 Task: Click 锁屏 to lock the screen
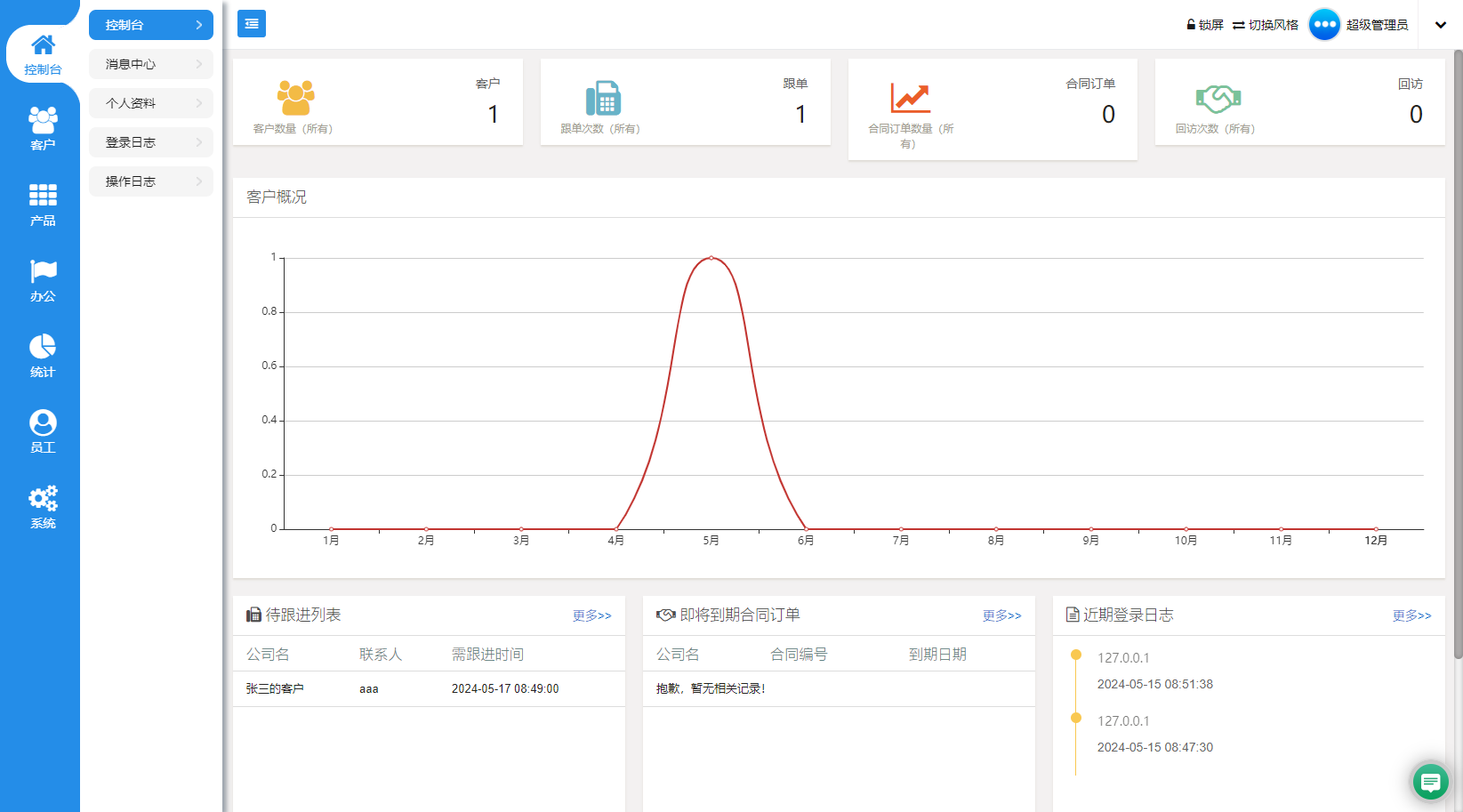tap(1205, 25)
